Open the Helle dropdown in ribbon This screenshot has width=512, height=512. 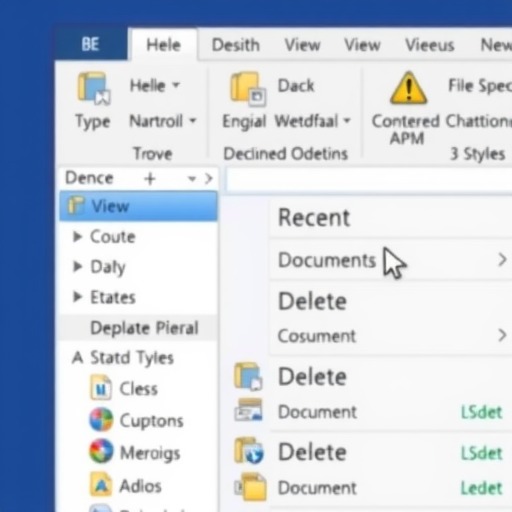[176, 85]
